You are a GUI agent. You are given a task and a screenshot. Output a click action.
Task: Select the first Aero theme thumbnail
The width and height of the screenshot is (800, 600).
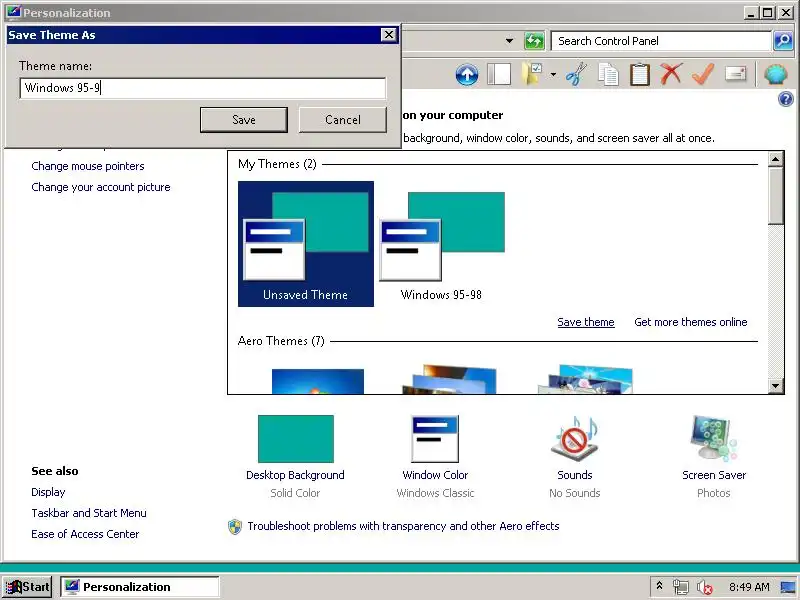[318, 381]
